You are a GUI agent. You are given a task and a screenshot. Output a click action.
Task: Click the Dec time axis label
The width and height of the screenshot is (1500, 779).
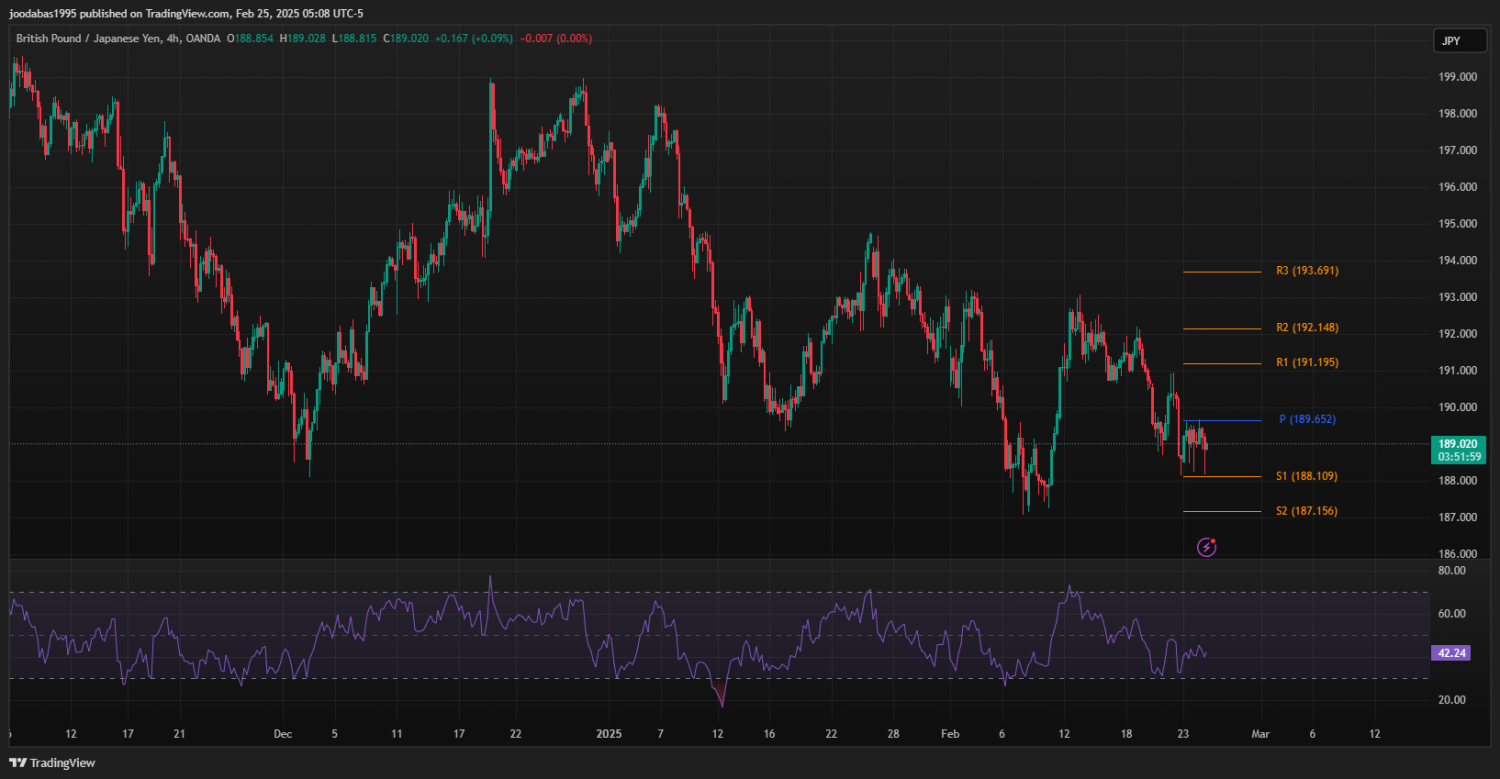click(282, 733)
